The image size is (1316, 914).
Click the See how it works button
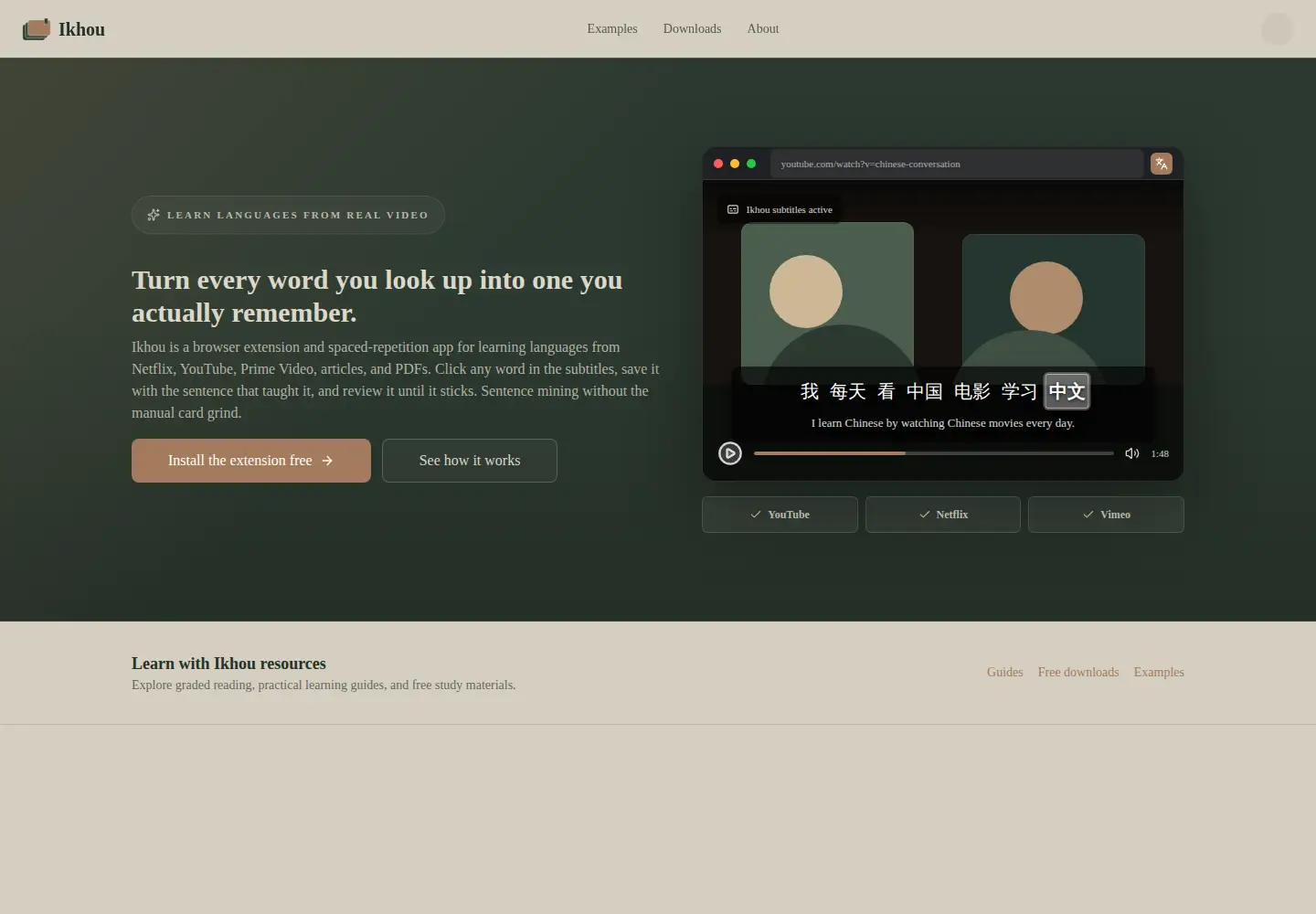click(x=470, y=461)
